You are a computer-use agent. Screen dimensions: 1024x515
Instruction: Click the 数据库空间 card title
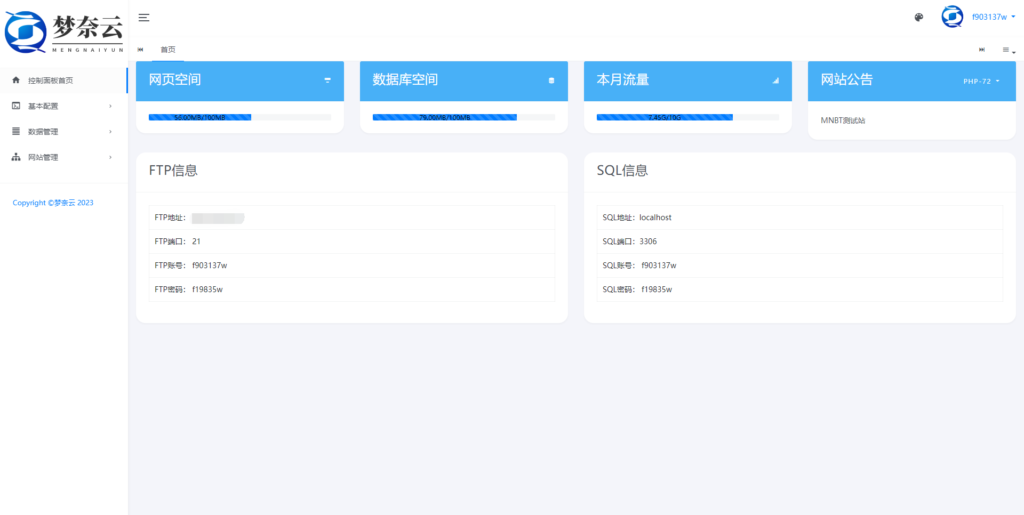(x=406, y=80)
